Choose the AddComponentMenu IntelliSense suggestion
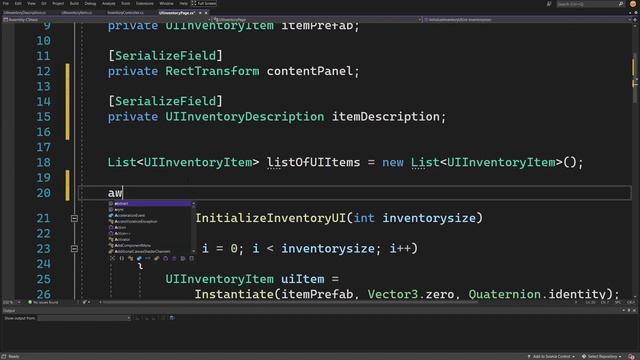Screen dimensions: 640x360 (x=149, y=245)
